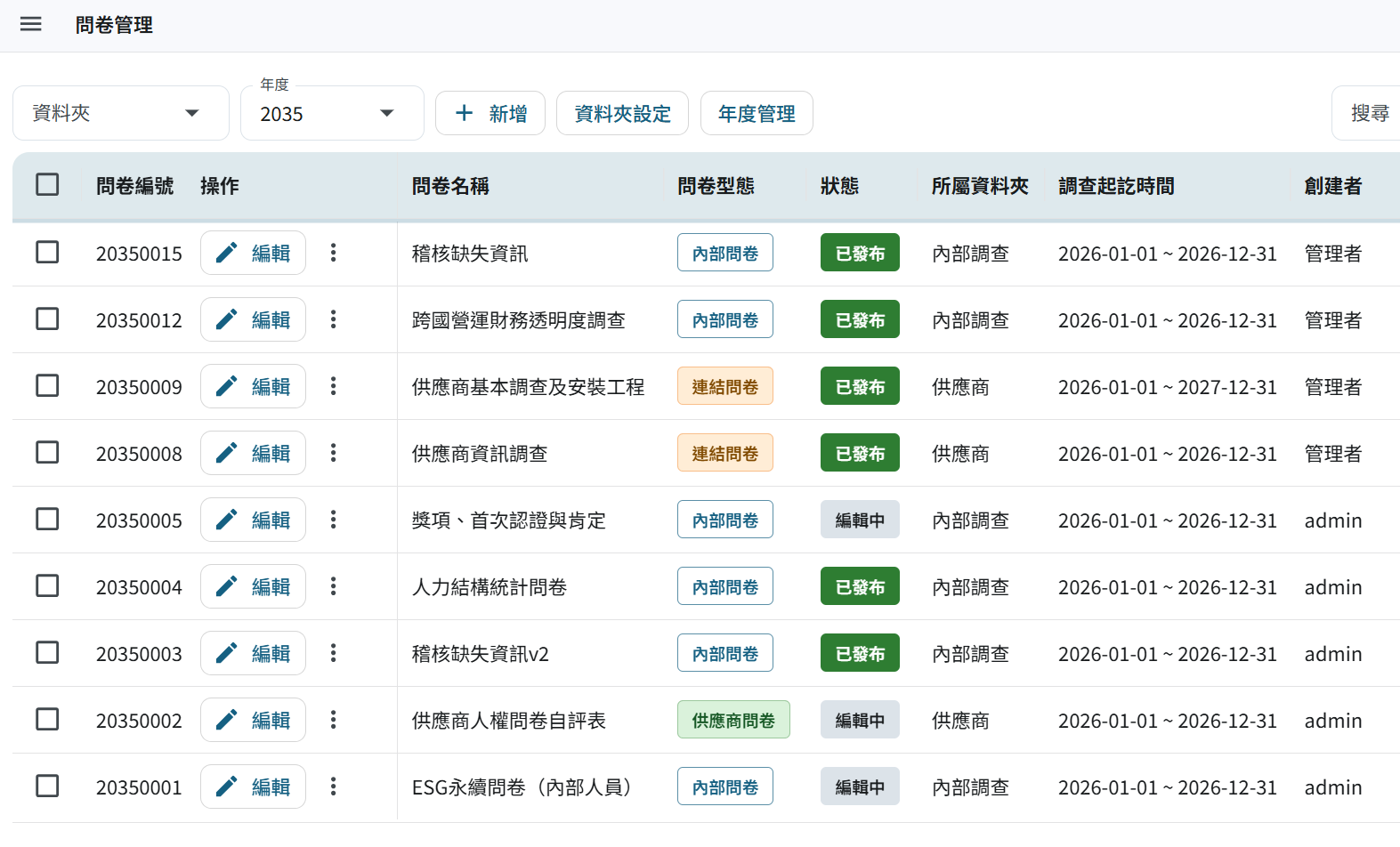
Task: Check the row checkbox for 20350015
Action: (47, 252)
